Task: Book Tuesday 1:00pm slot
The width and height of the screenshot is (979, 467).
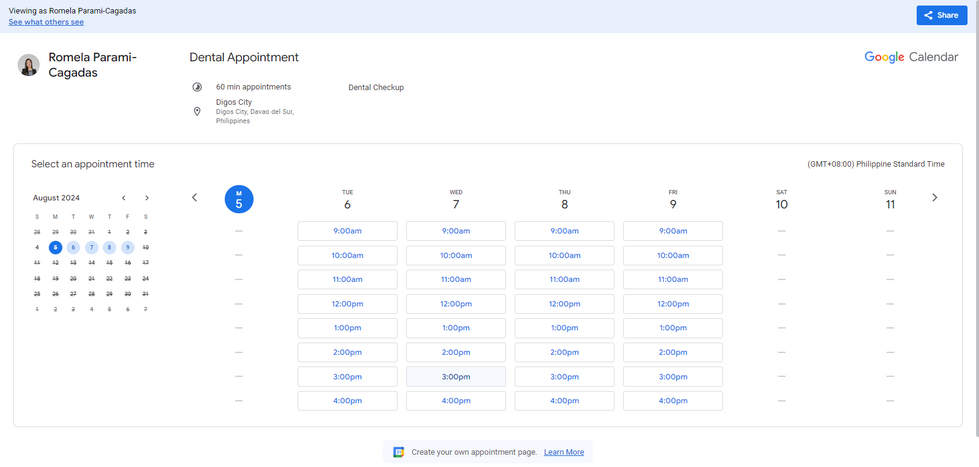Action: pyautogui.click(x=347, y=328)
